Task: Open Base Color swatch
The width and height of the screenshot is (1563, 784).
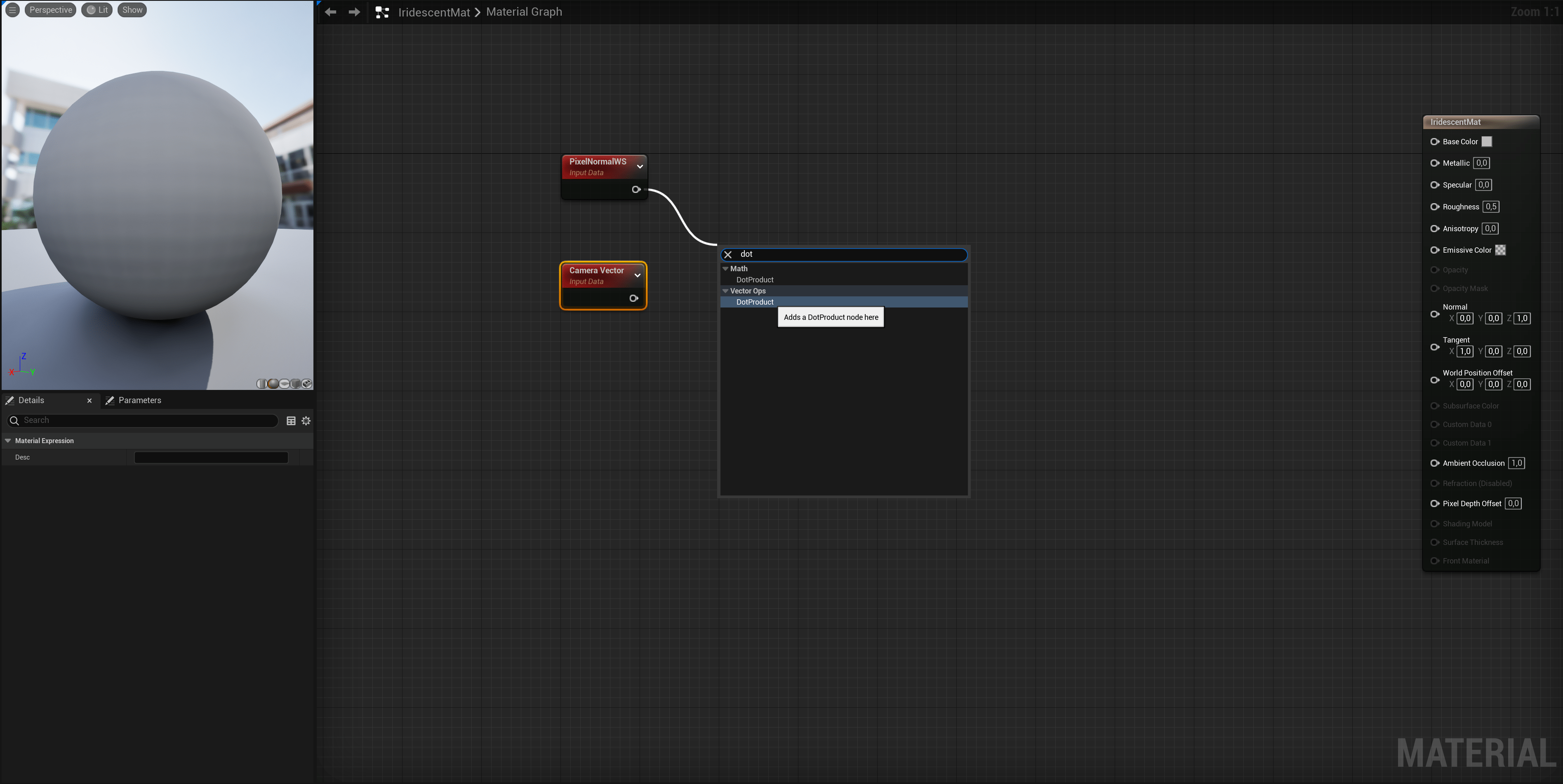Action: 1487,142
